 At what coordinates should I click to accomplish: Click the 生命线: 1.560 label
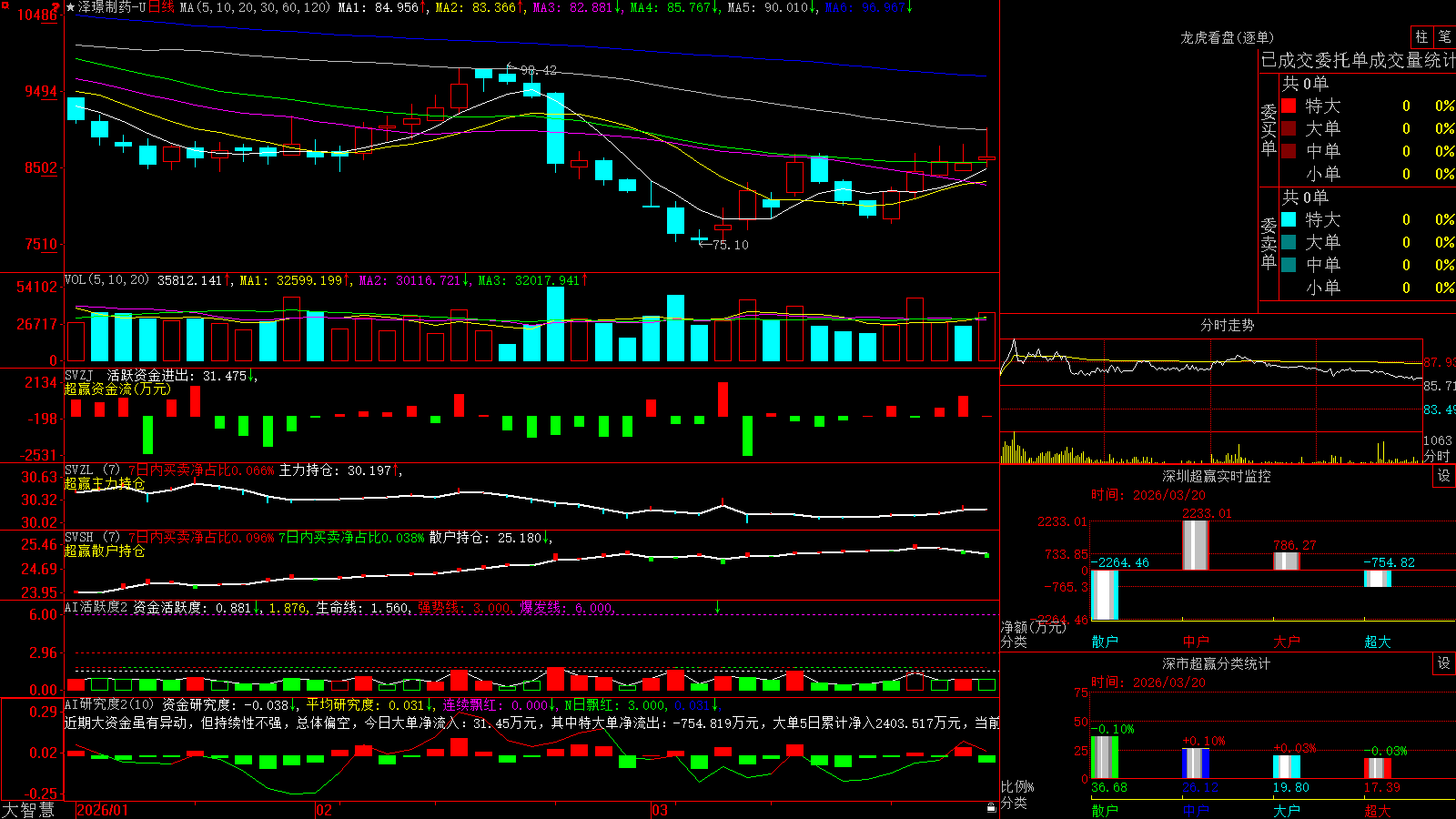click(361, 607)
